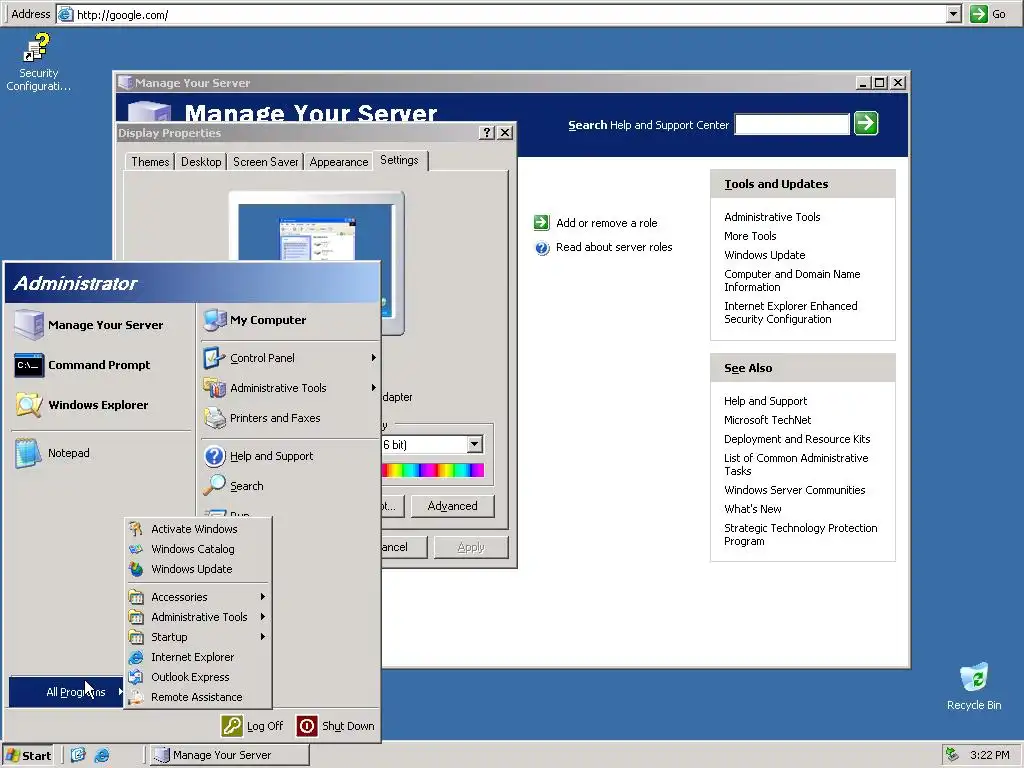Click the Manage Your Server start menu icon
The height and width of the screenshot is (768, 1024).
click(29, 325)
